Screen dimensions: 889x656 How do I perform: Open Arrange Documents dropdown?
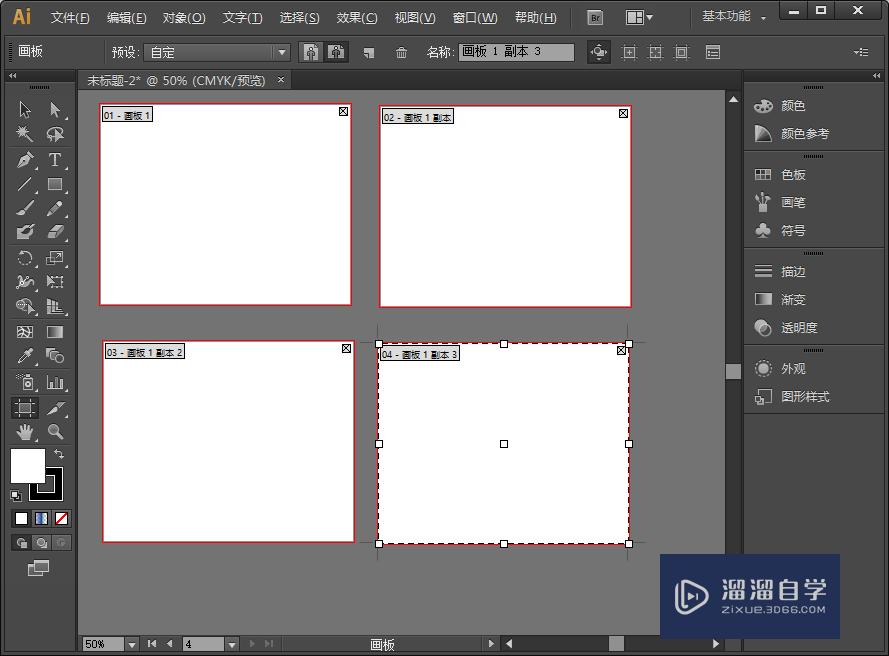pyautogui.click(x=639, y=18)
